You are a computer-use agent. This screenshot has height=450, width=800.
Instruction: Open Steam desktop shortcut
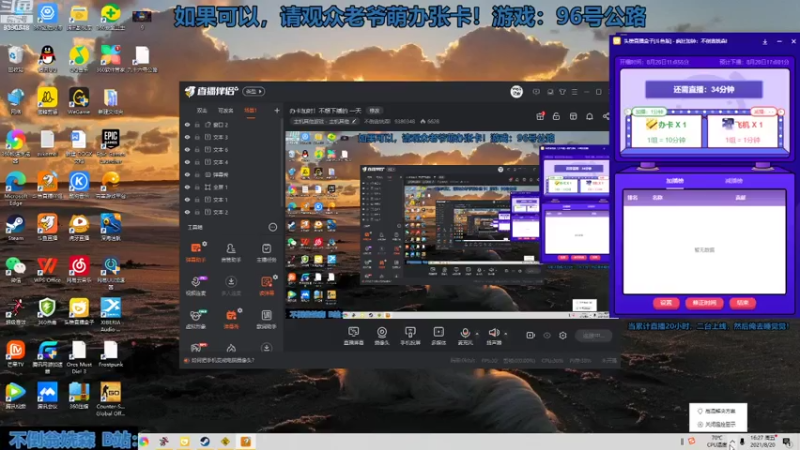click(15, 228)
